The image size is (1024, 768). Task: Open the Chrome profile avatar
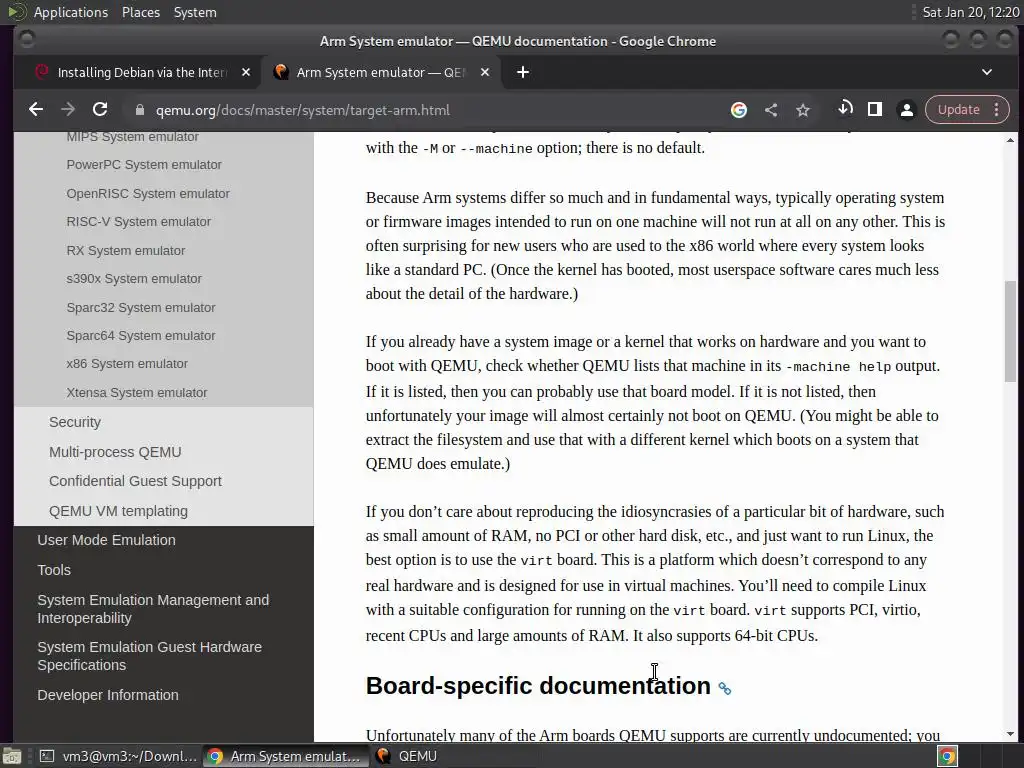pos(906,110)
